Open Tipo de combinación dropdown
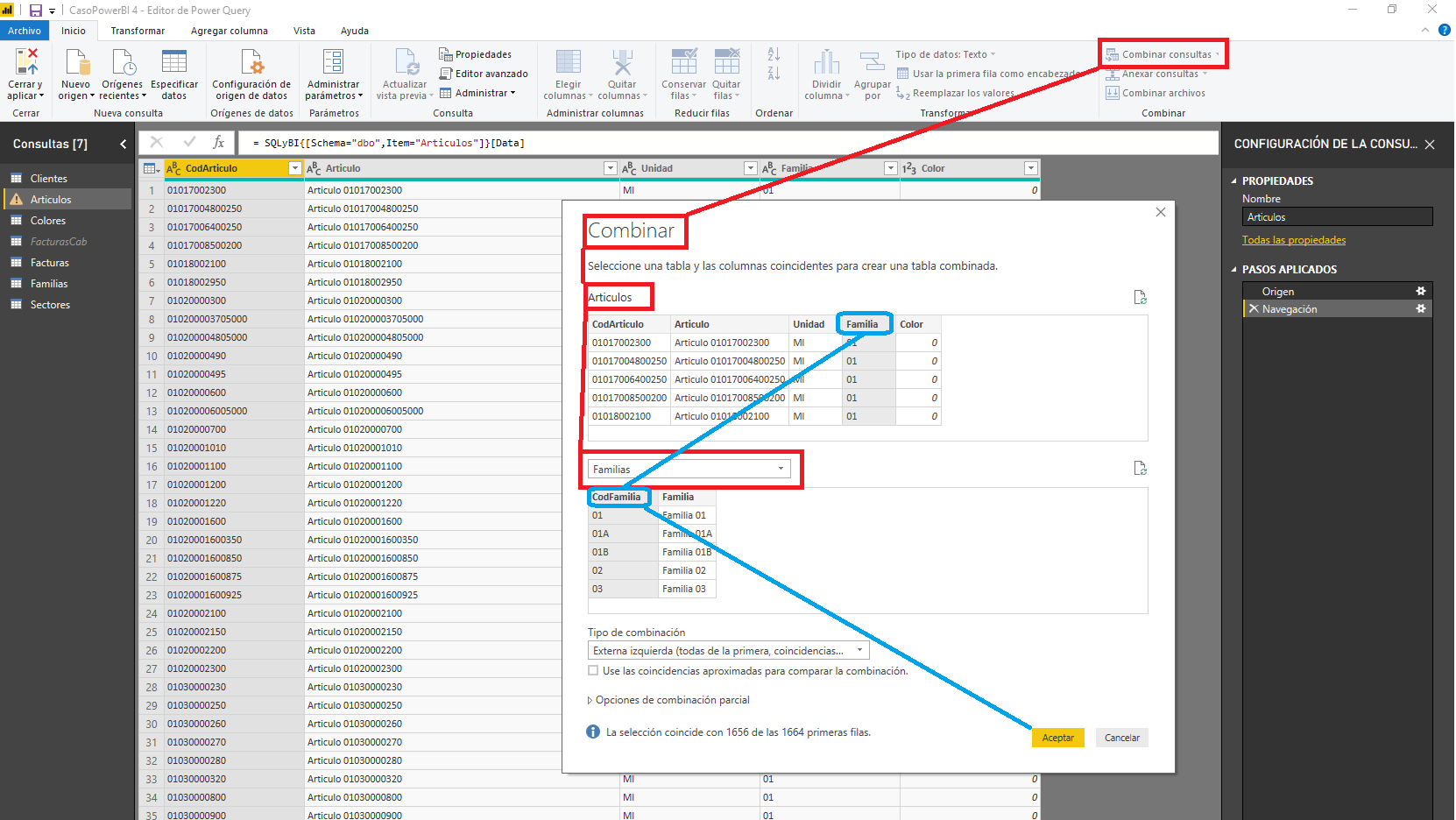 coord(728,650)
